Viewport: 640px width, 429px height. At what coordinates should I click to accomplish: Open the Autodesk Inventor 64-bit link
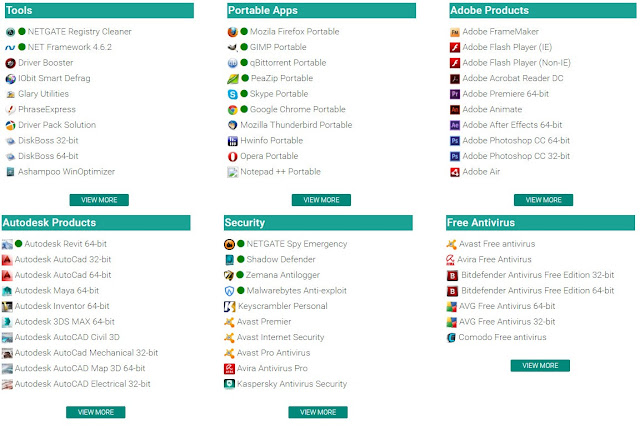click(62, 306)
